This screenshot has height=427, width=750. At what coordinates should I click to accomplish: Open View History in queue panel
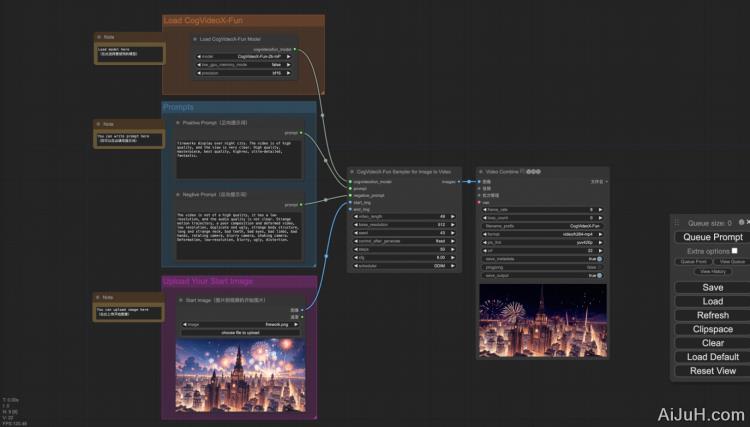(x=713, y=271)
